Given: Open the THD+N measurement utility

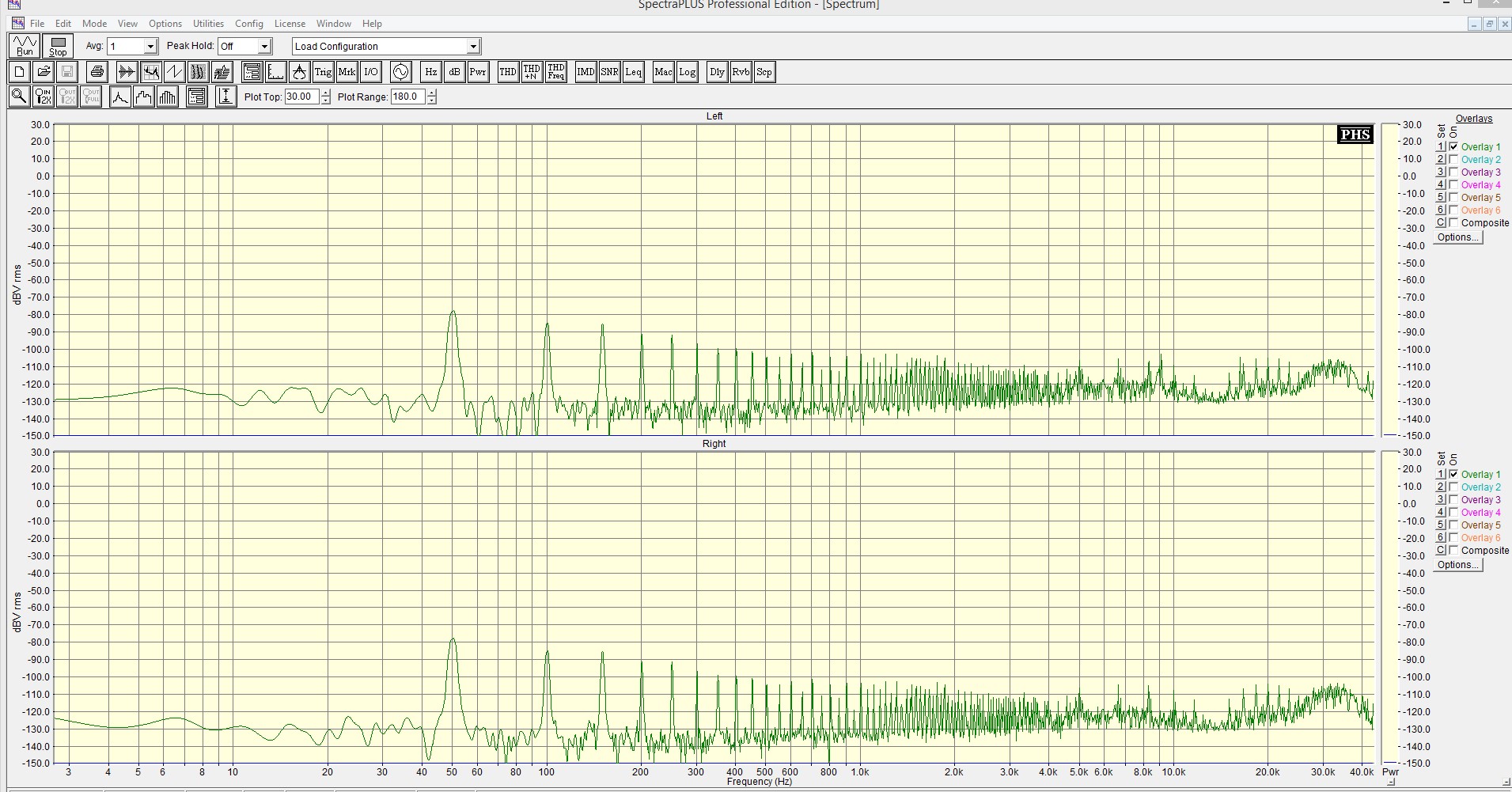Looking at the screenshot, I should click(x=532, y=72).
